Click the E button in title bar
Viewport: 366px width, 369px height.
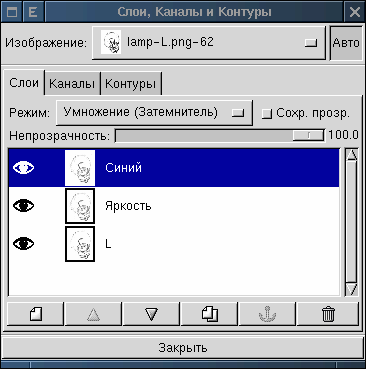coord(33,12)
